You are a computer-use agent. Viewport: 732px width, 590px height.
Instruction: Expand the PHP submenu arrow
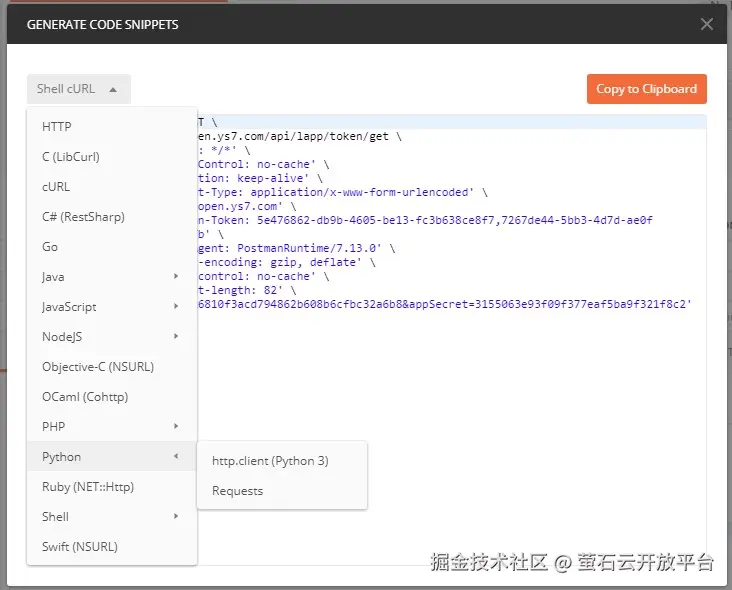point(176,426)
